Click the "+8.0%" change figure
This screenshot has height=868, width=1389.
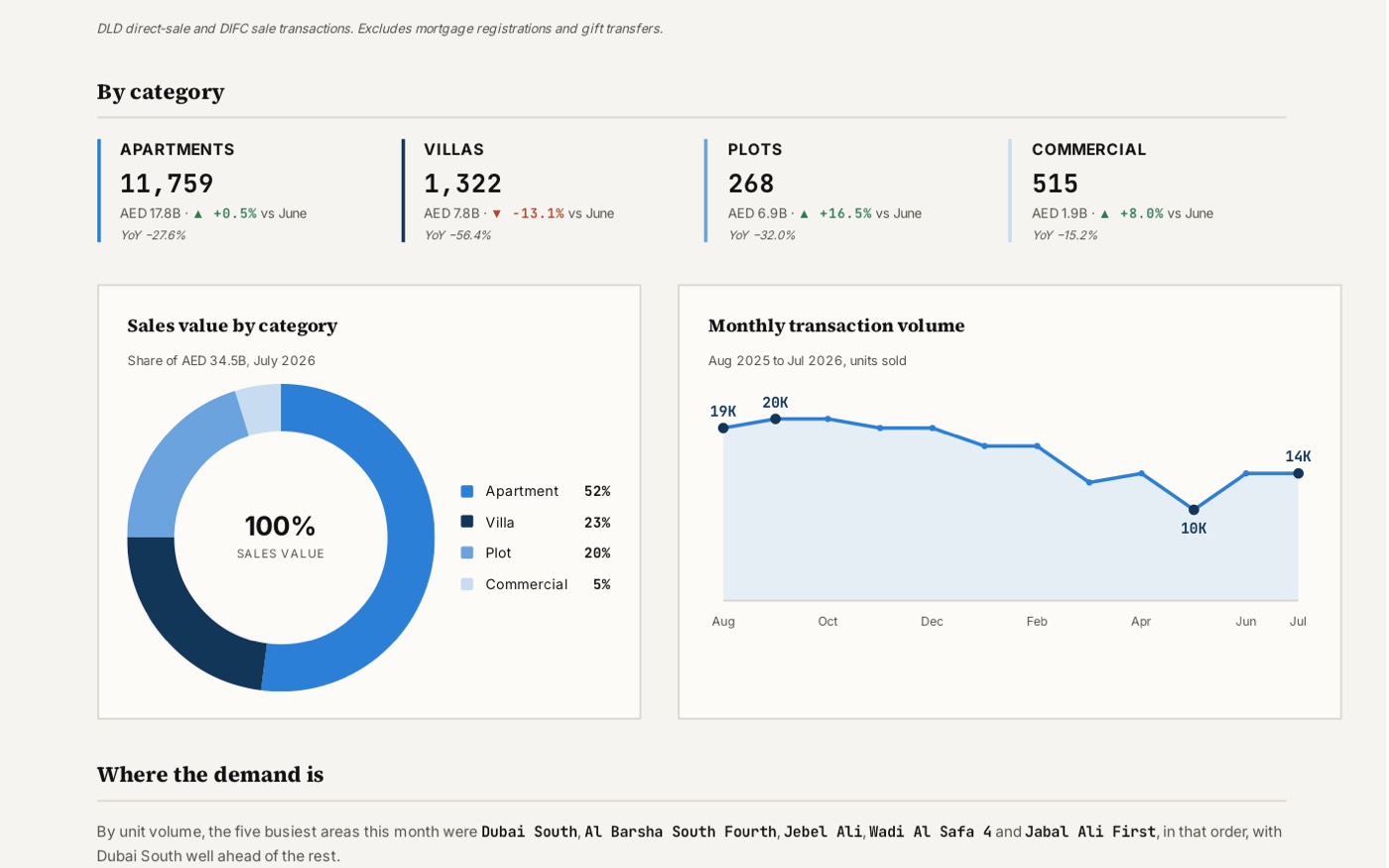click(x=1142, y=213)
